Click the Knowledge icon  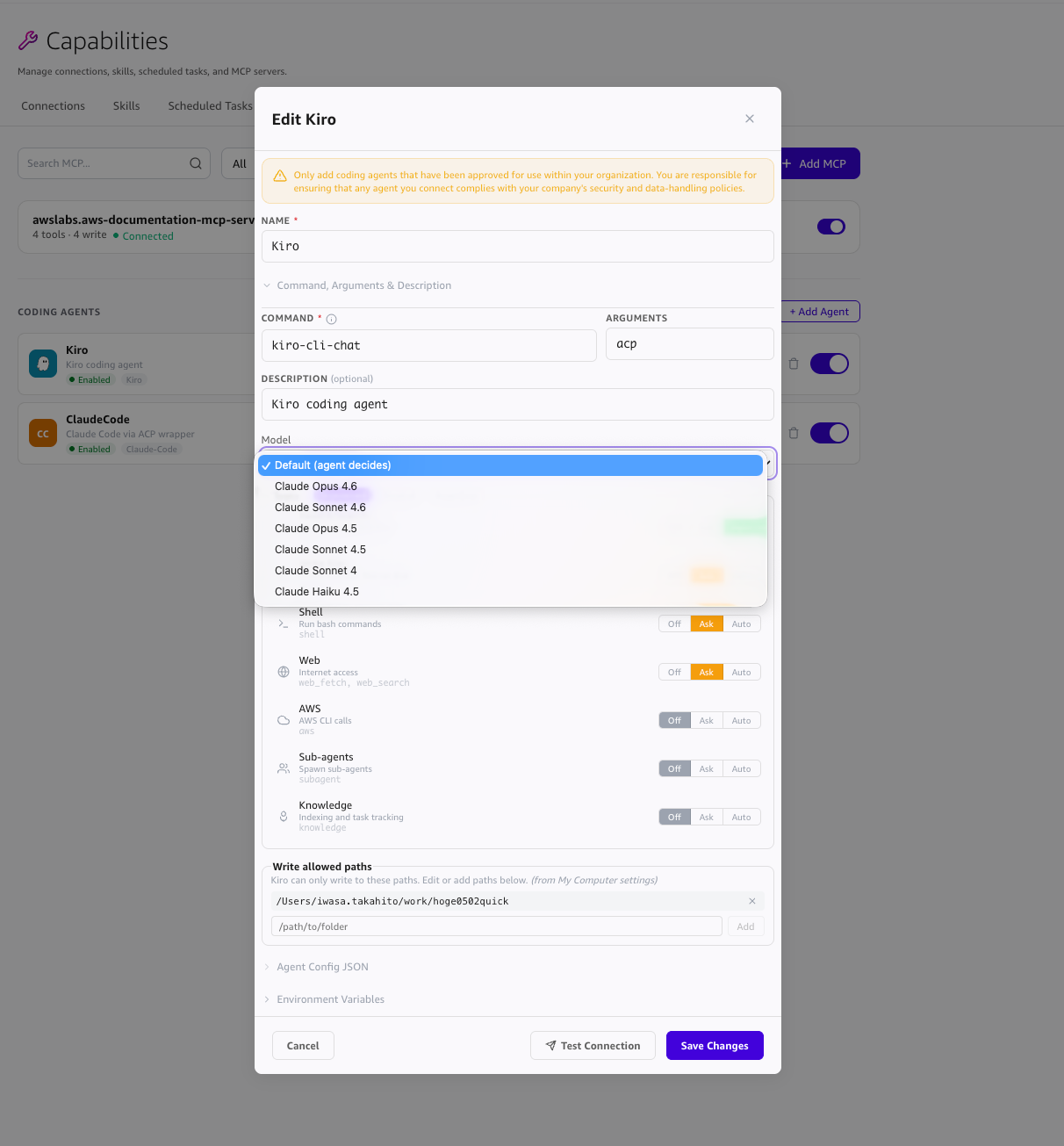(x=284, y=817)
